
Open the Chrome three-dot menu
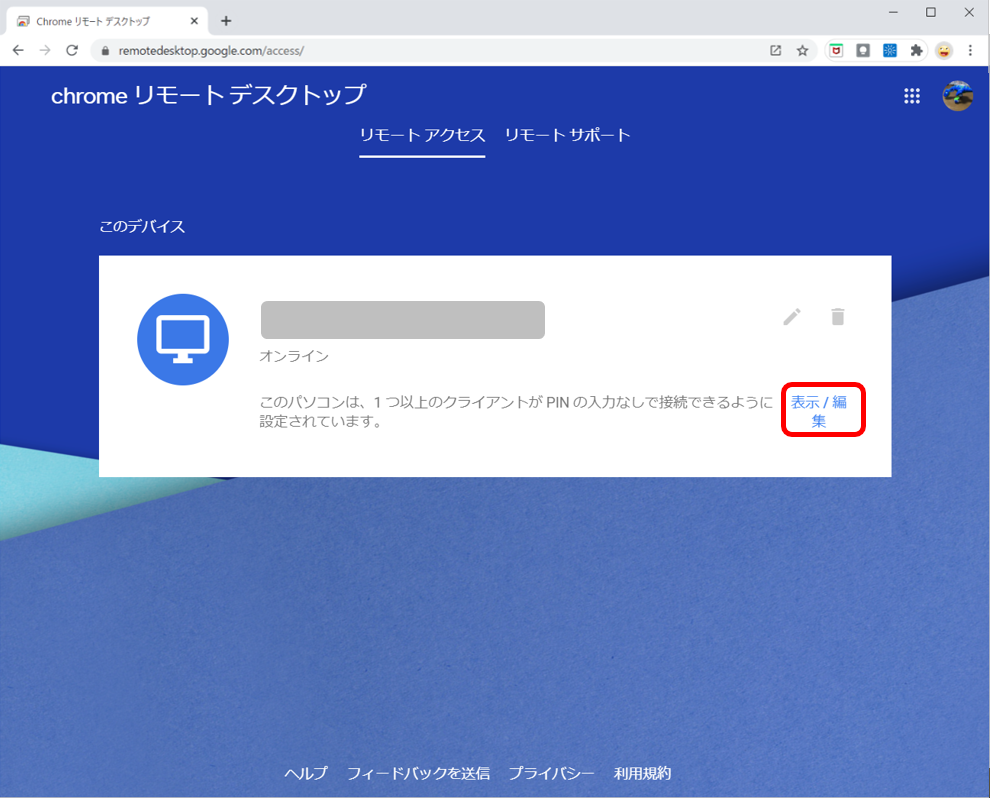click(x=970, y=51)
